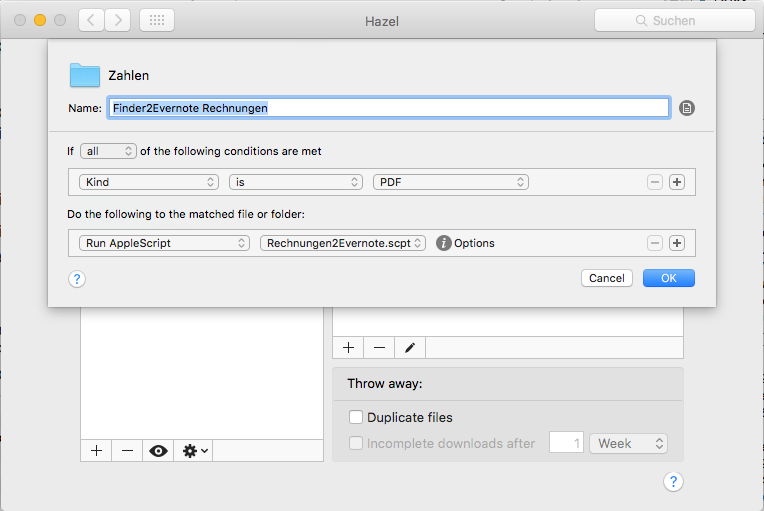Viewport: 764px width, 511px height.
Task: Enable the Duplicate files checkbox
Action: (x=355, y=417)
